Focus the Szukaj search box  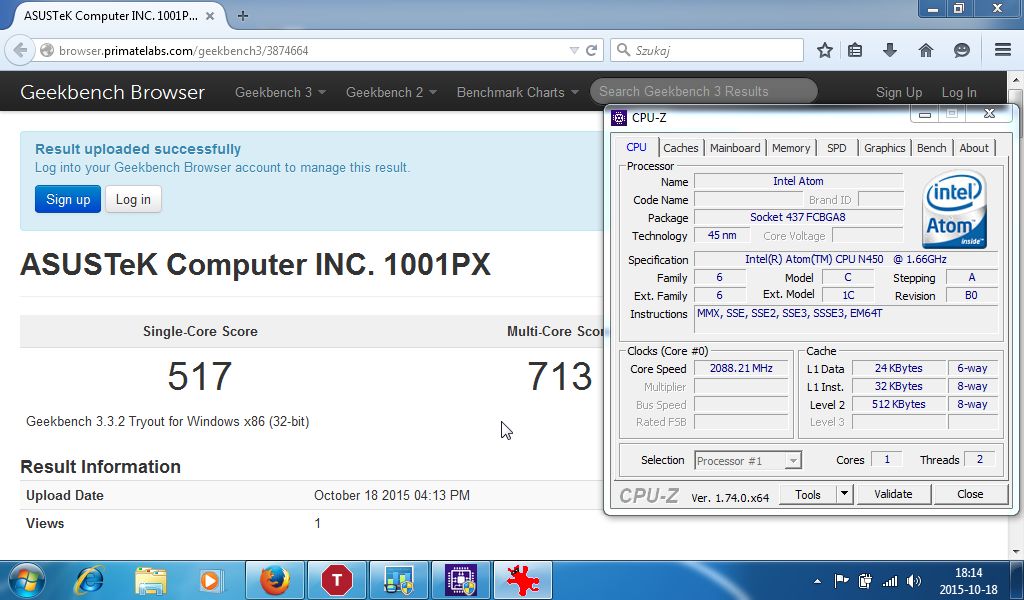[707, 50]
